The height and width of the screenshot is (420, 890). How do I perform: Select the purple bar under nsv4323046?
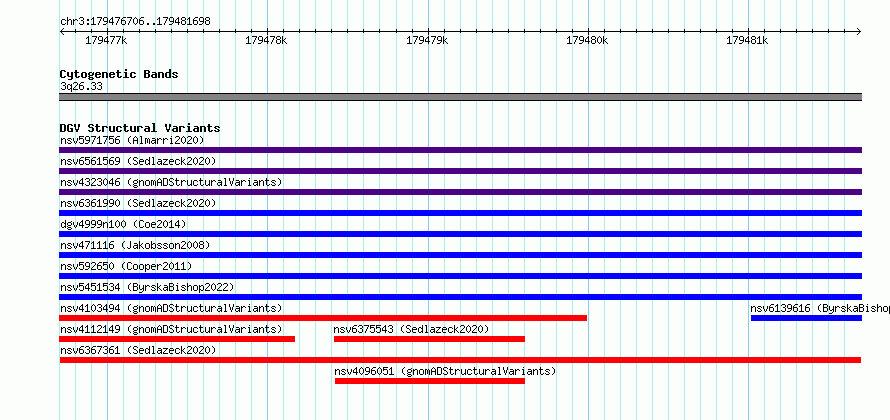click(x=460, y=192)
